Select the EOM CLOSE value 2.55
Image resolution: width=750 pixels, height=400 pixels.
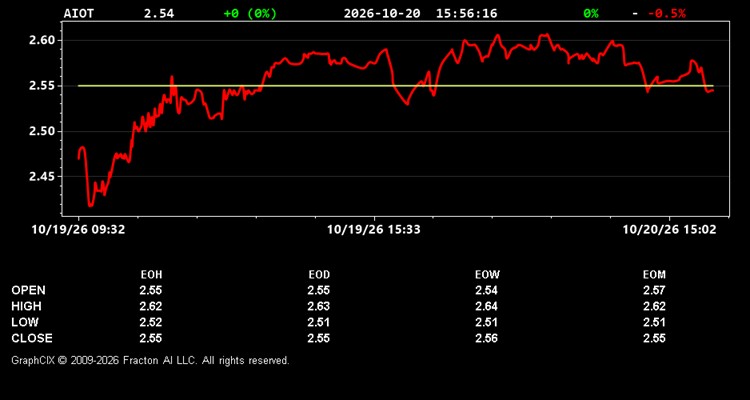click(x=654, y=338)
